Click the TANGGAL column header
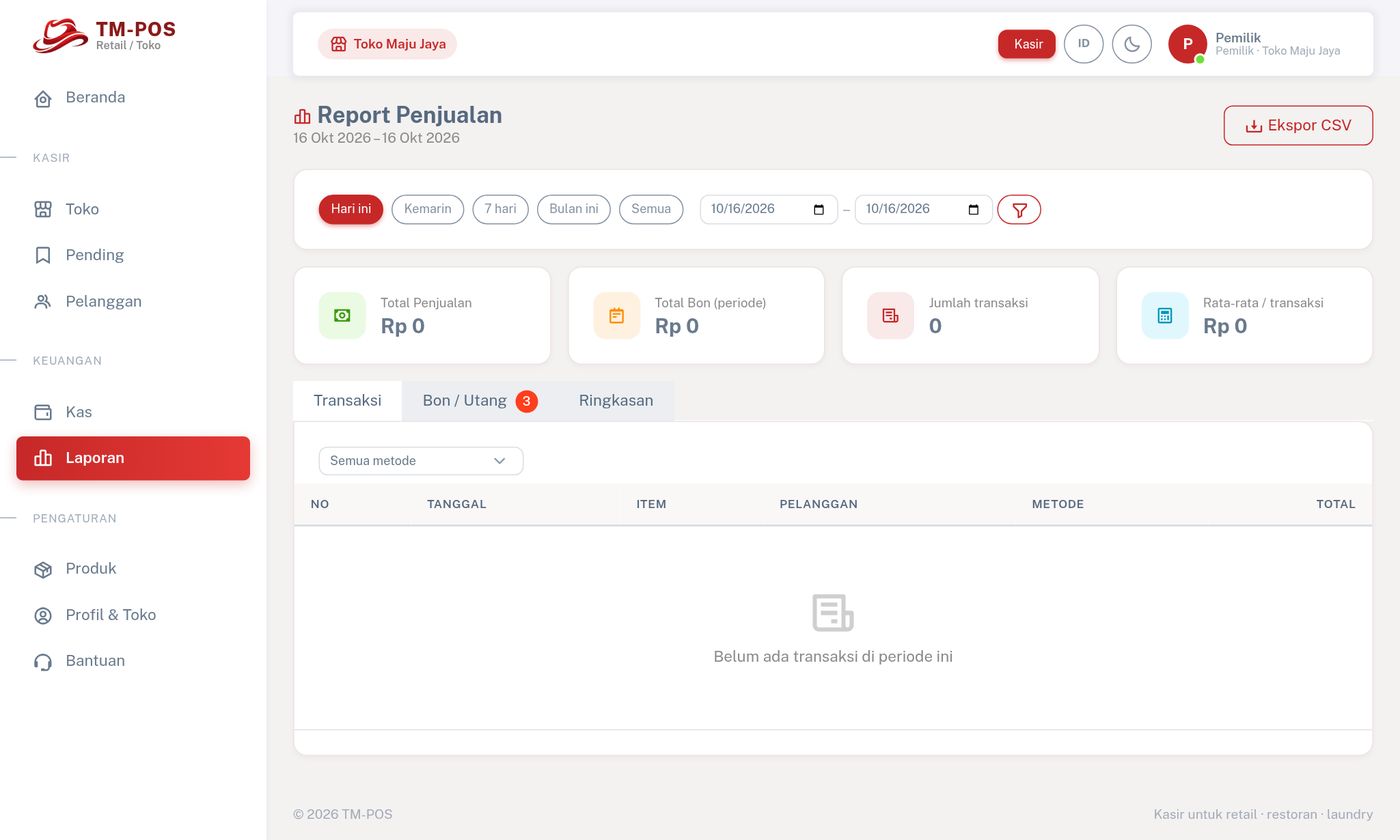Screen dimensions: 1400x840 [x=457, y=504]
